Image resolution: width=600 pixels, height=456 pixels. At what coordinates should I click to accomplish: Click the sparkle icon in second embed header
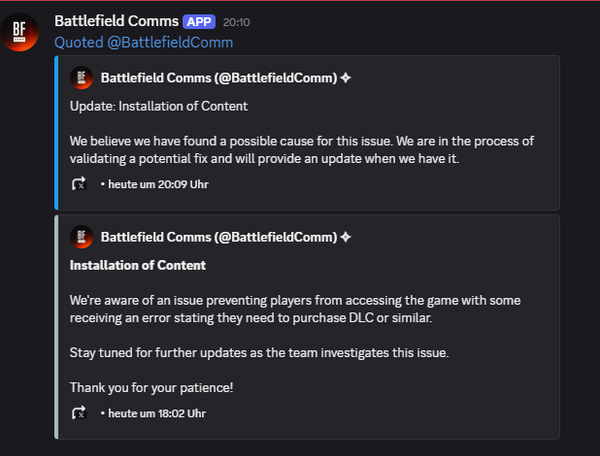pos(345,237)
